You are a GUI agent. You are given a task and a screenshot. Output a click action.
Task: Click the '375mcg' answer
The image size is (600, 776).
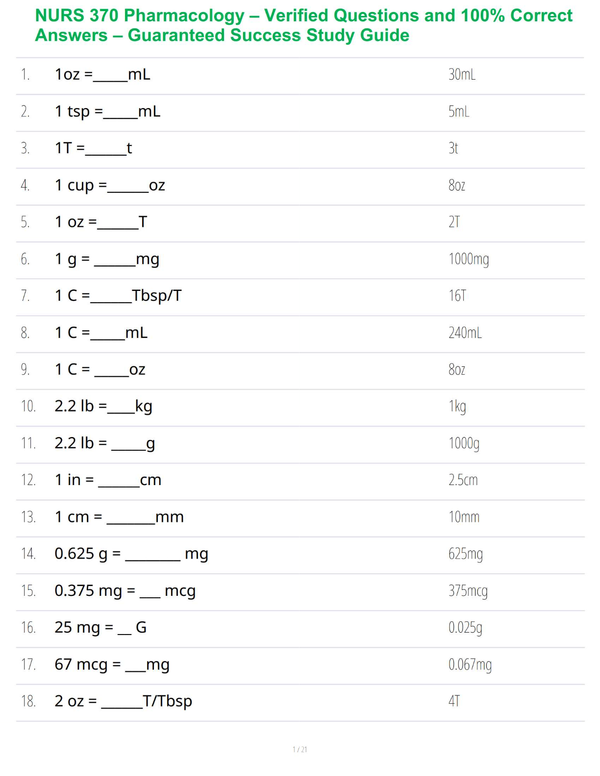(468, 591)
